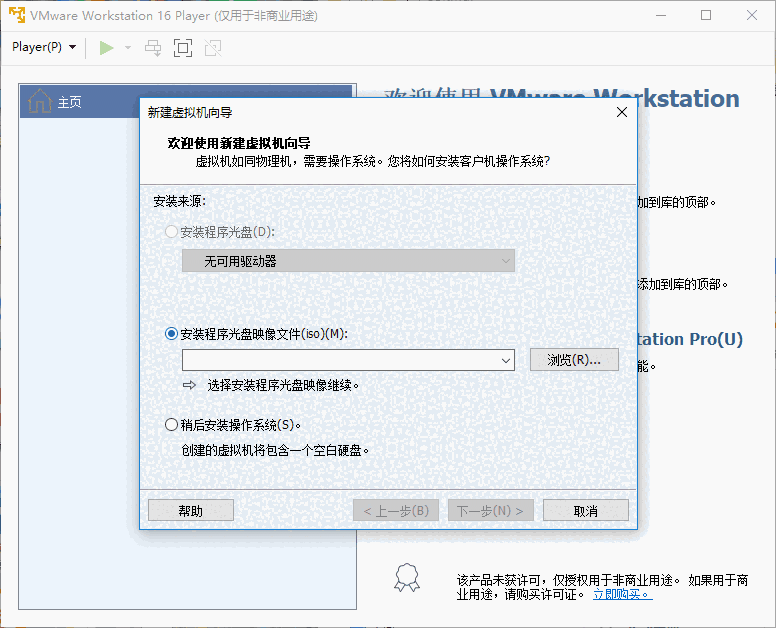Viewport: 776px width, 628px height.
Task: Click the home house icon
Action: tap(40, 101)
